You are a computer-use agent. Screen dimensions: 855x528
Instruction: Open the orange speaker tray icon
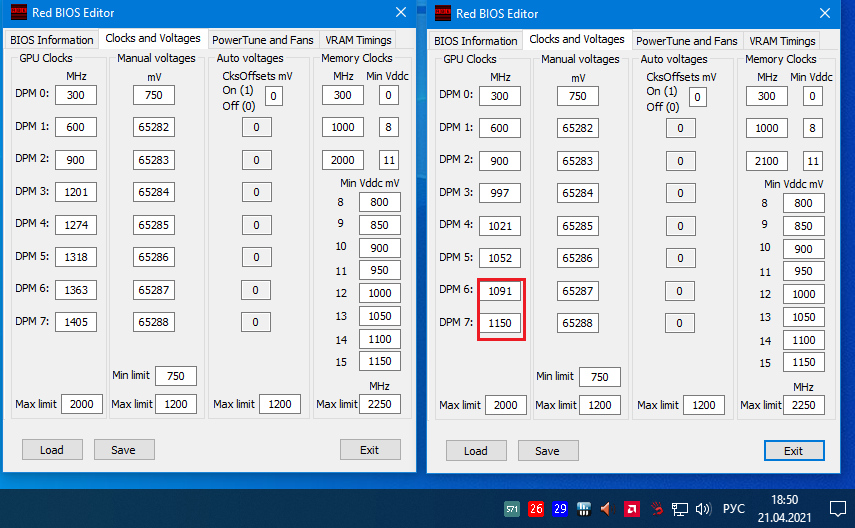[607, 509]
